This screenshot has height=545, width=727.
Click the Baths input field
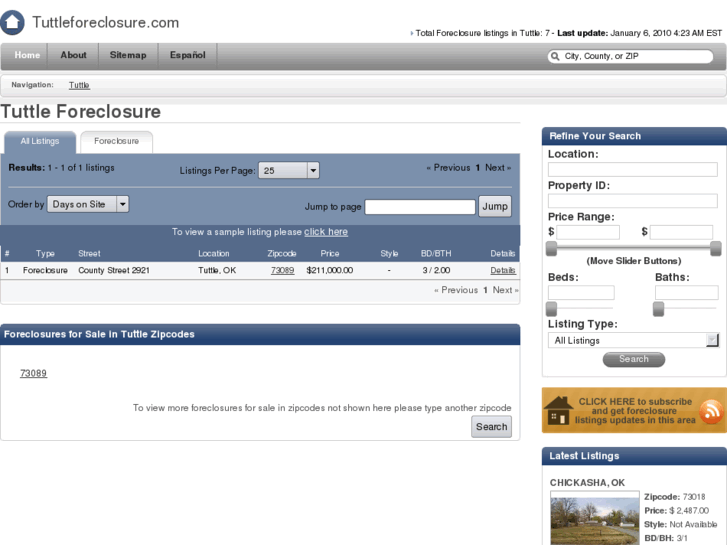pos(687,293)
